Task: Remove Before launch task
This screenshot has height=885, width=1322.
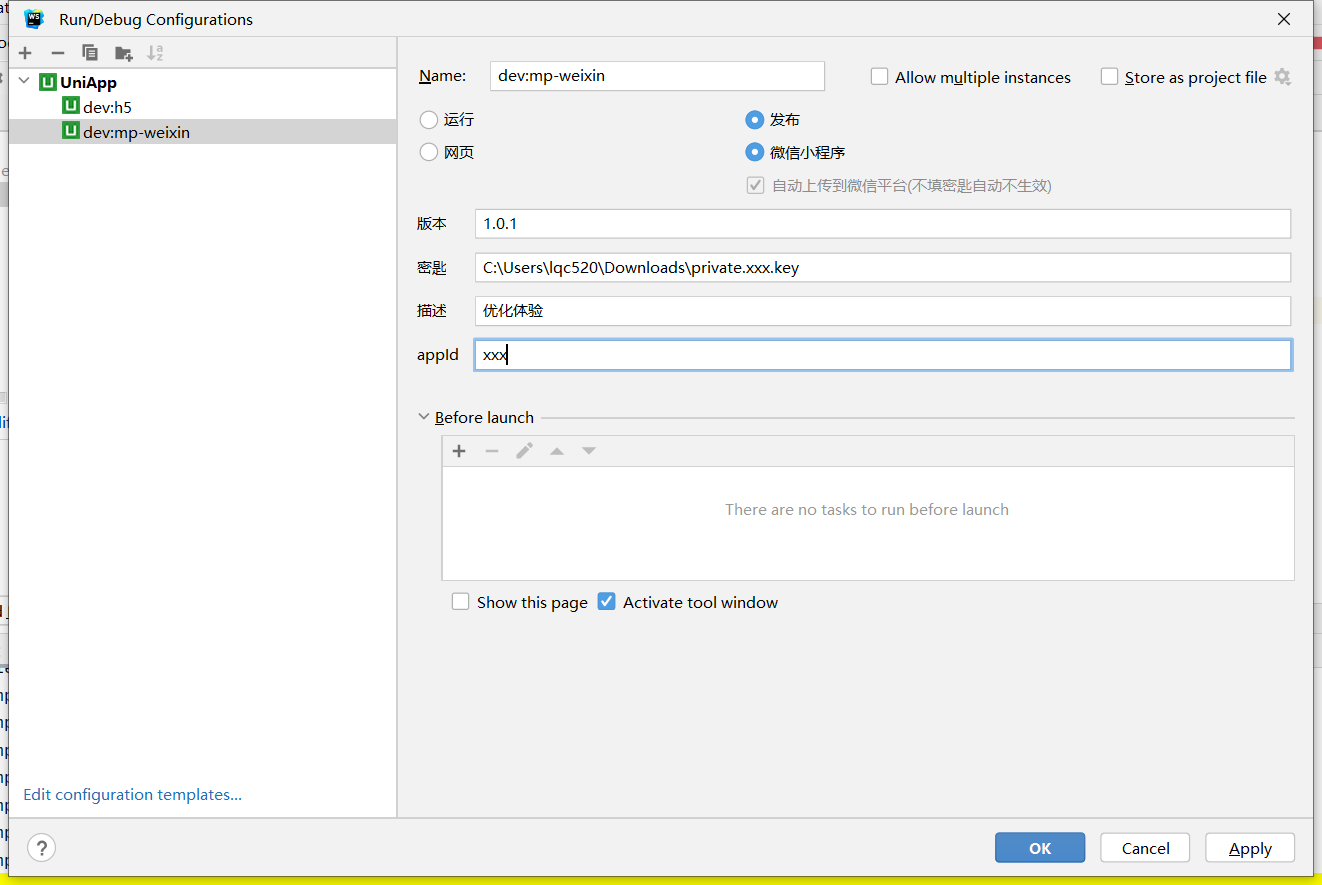Action: (x=492, y=451)
